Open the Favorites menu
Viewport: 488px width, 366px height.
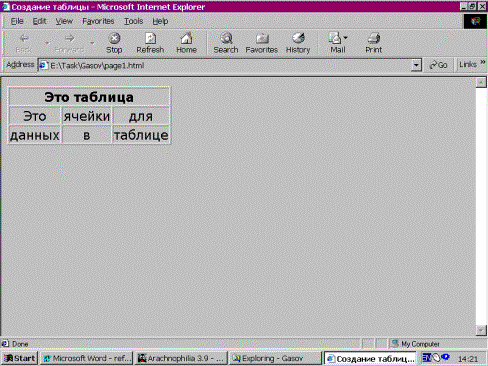click(x=98, y=21)
